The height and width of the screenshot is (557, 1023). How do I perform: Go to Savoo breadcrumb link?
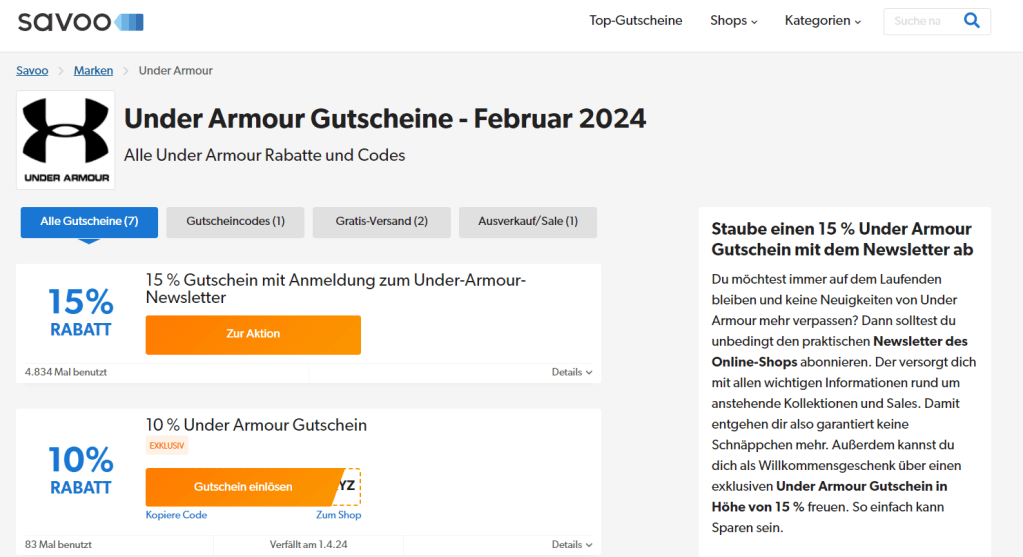32,71
